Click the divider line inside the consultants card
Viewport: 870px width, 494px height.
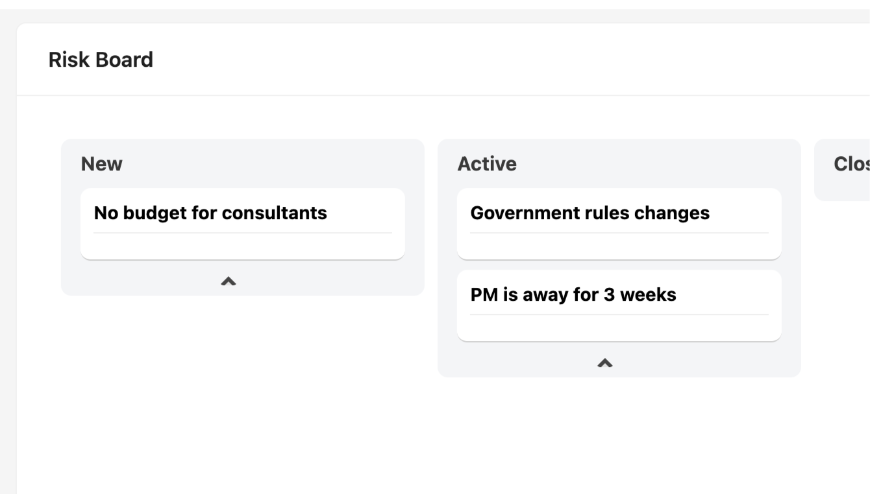point(242,233)
